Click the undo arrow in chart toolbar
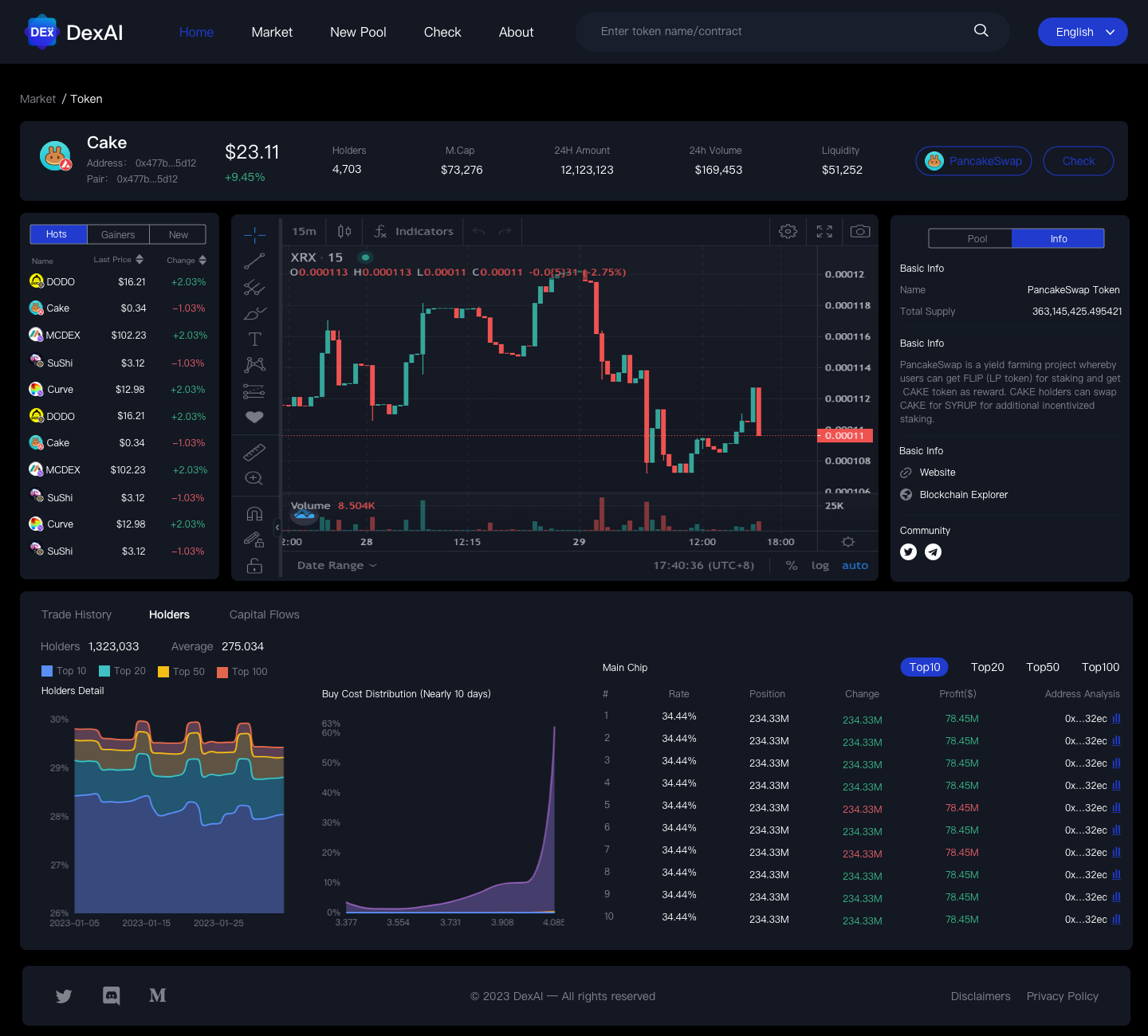This screenshot has width=1148, height=1036. click(478, 231)
